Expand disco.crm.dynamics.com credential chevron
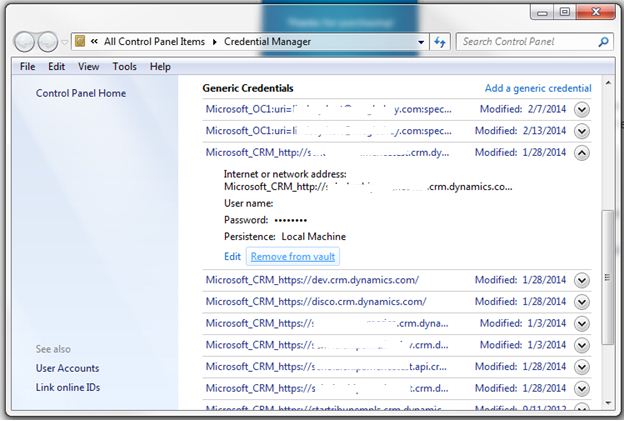The height and width of the screenshot is (421, 624). tap(582, 302)
